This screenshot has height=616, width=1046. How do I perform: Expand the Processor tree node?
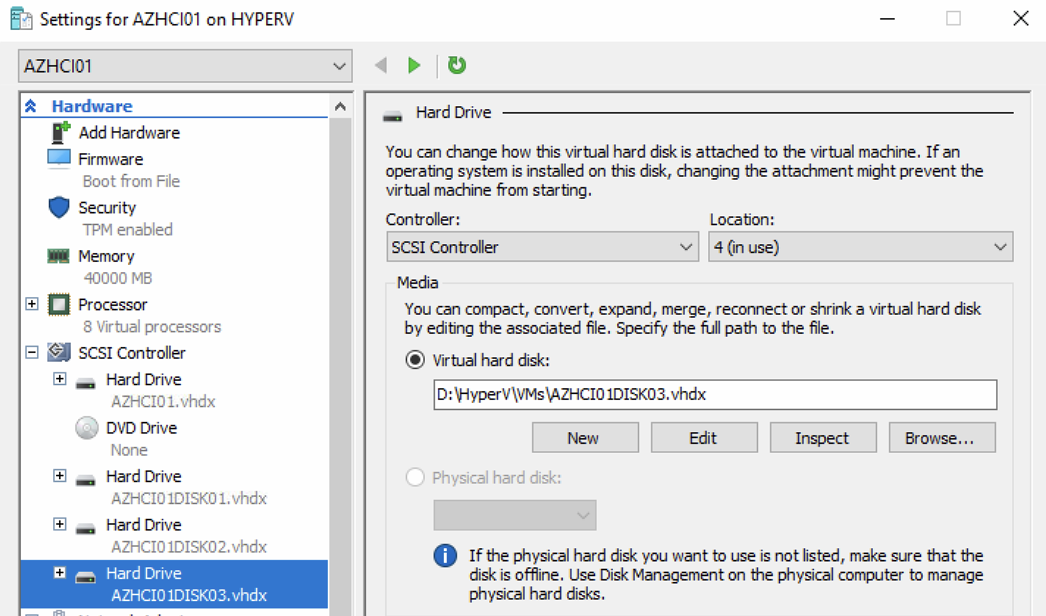32,304
